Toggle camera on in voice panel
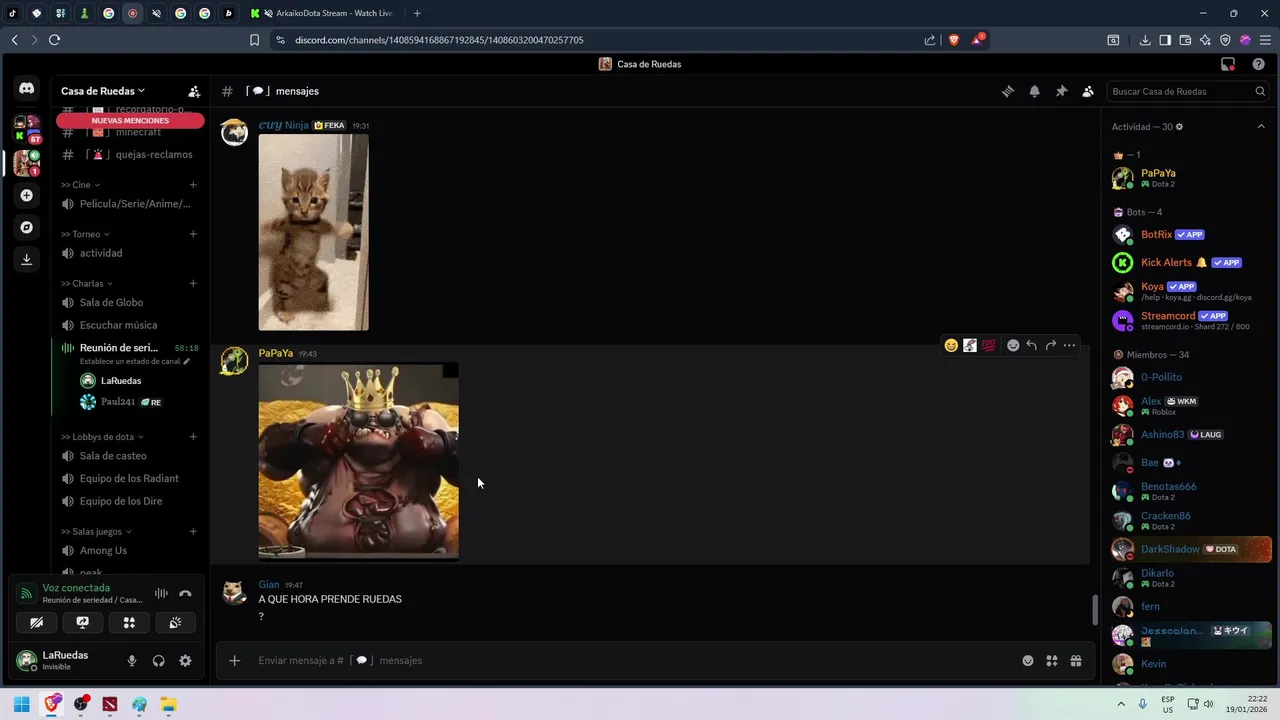 click(x=37, y=623)
